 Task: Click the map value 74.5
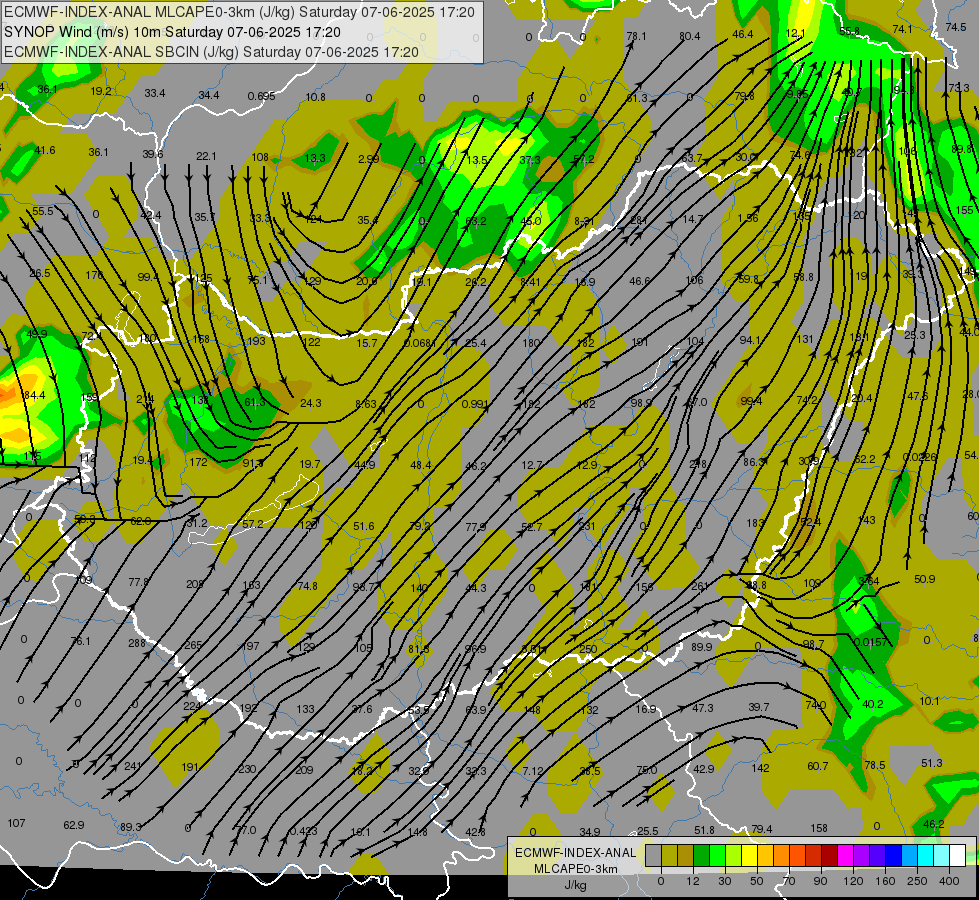[x=955, y=27]
